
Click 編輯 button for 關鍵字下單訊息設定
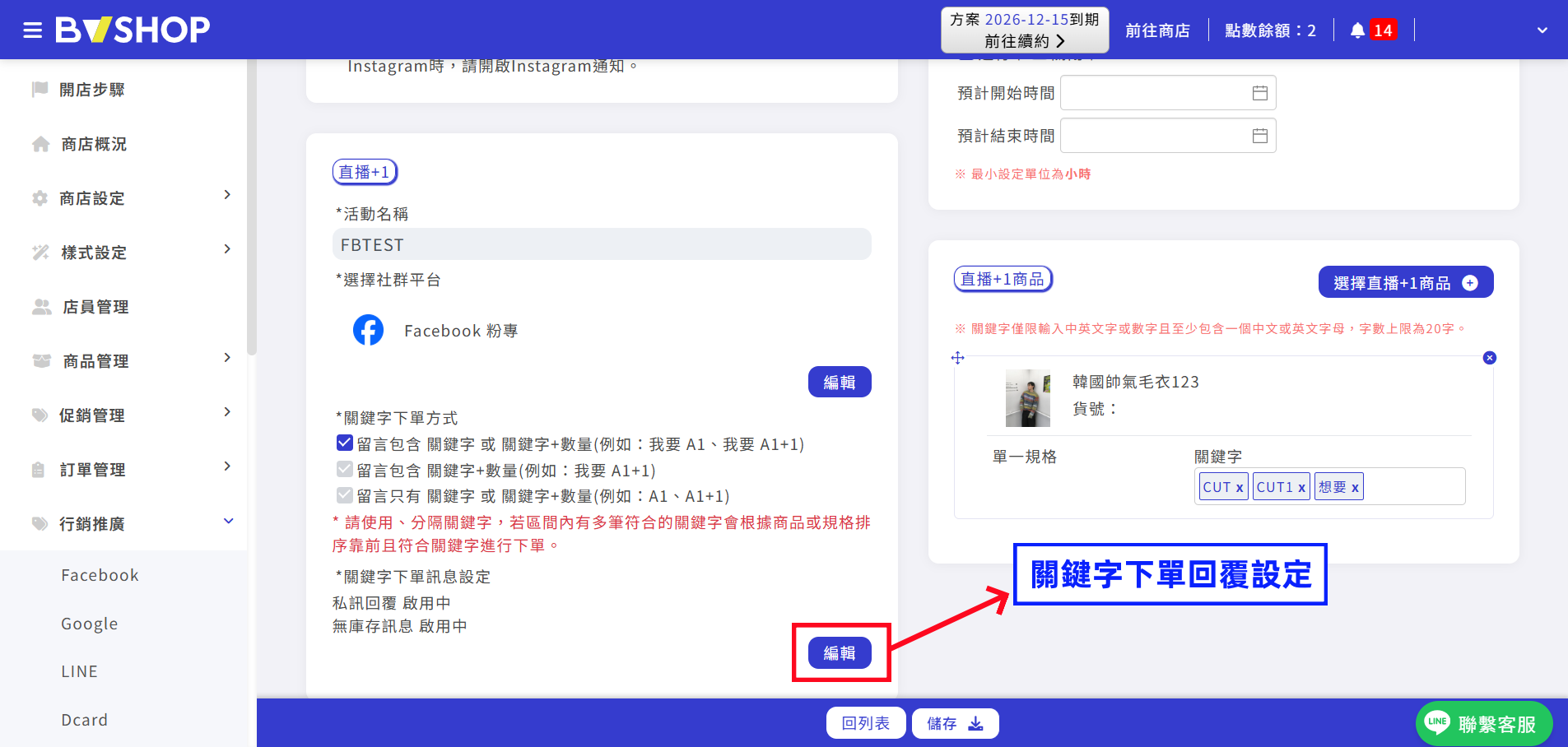tap(840, 652)
